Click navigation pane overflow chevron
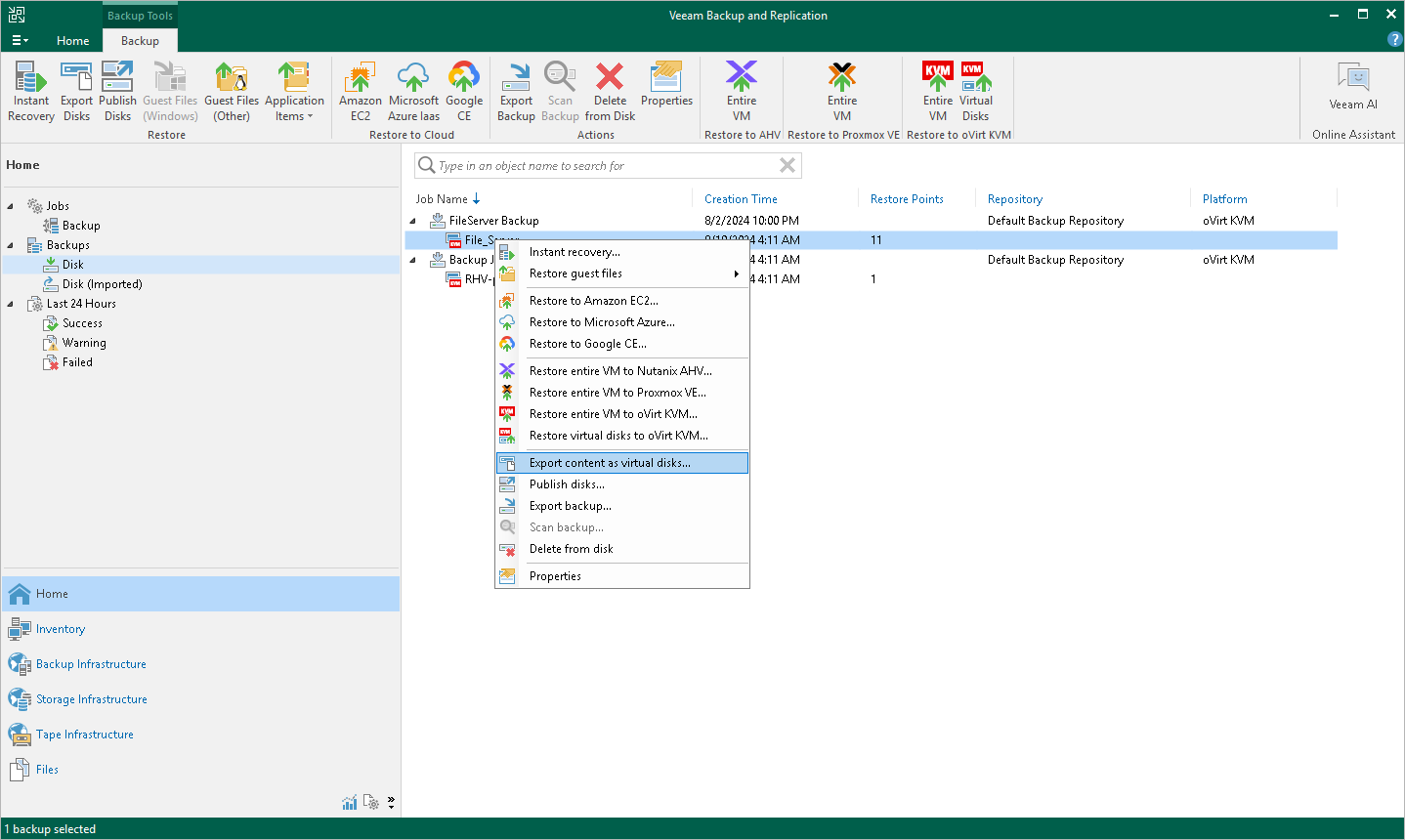 point(391,803)
